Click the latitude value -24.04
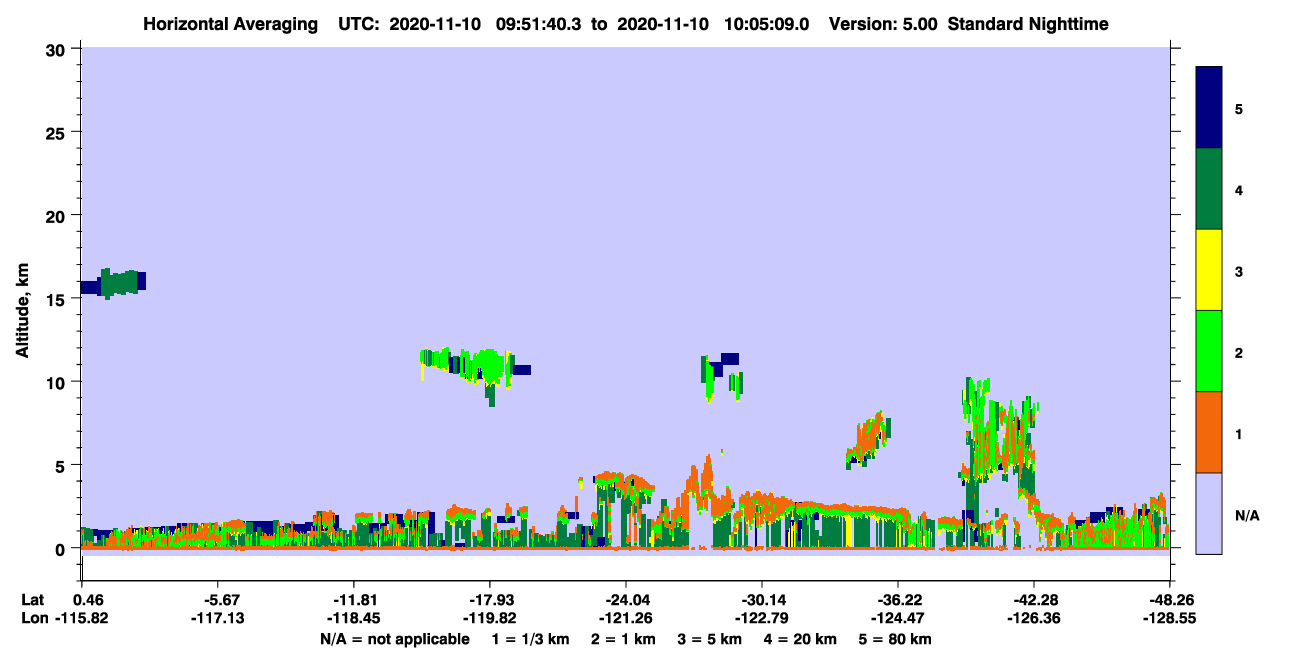Screen dimensions: 1300x667 pos(626,600)
